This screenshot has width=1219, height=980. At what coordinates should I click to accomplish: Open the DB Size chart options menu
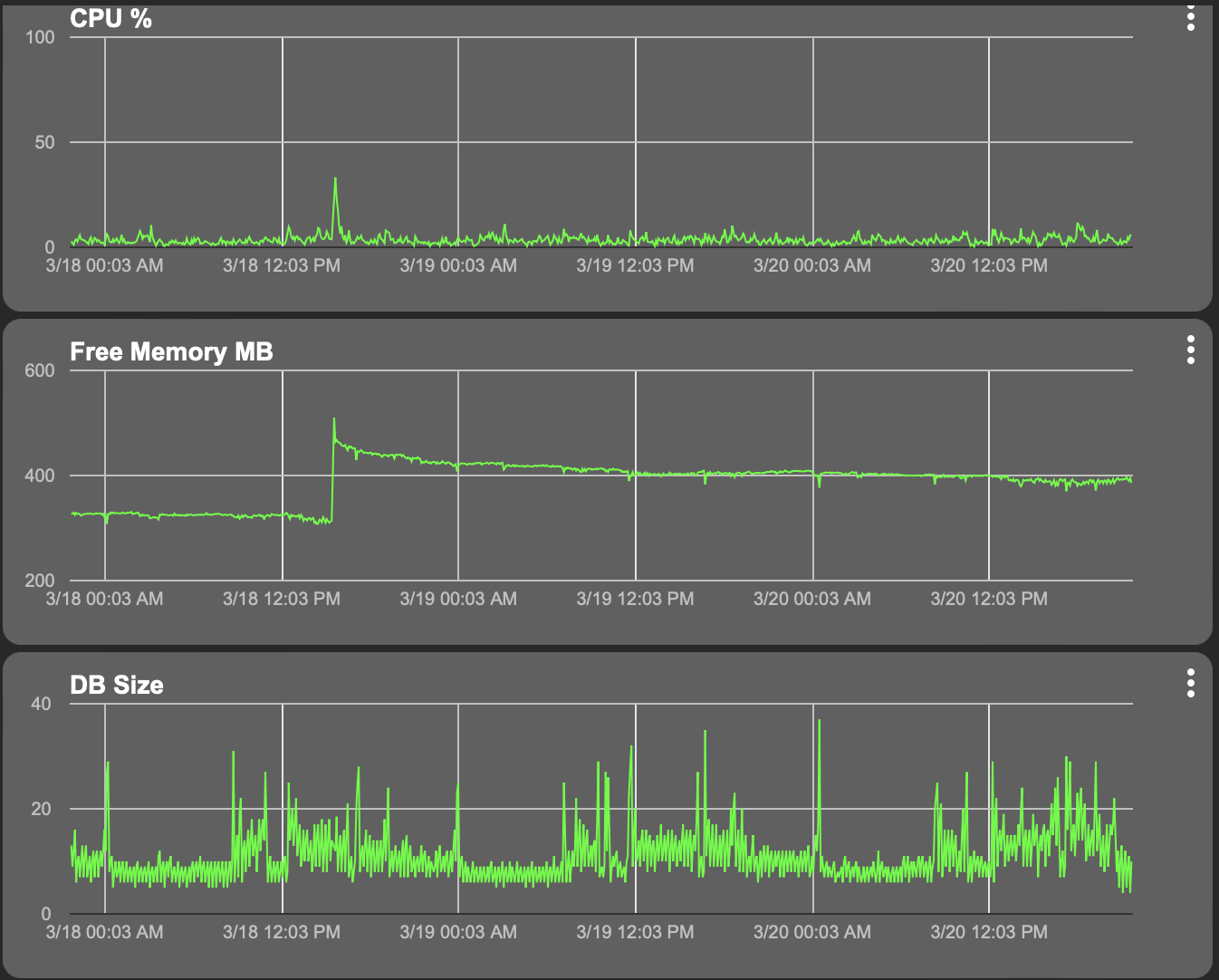[x=1191, y=683]
